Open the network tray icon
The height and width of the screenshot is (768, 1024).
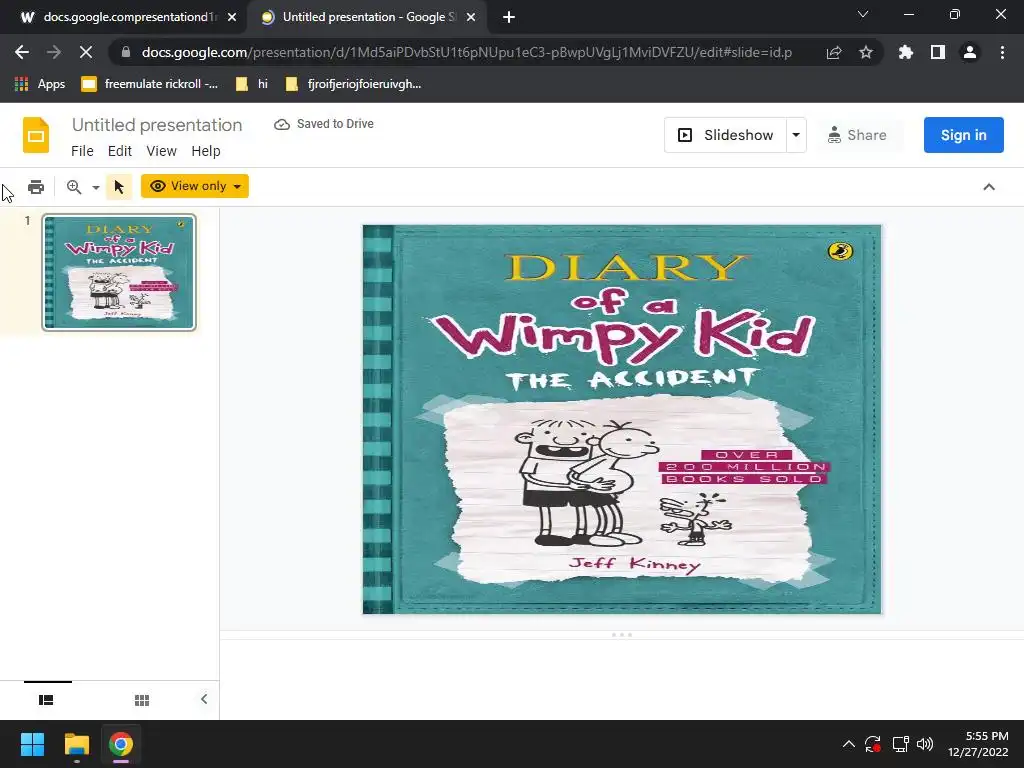pyautogui.click(x=901, y=744)
